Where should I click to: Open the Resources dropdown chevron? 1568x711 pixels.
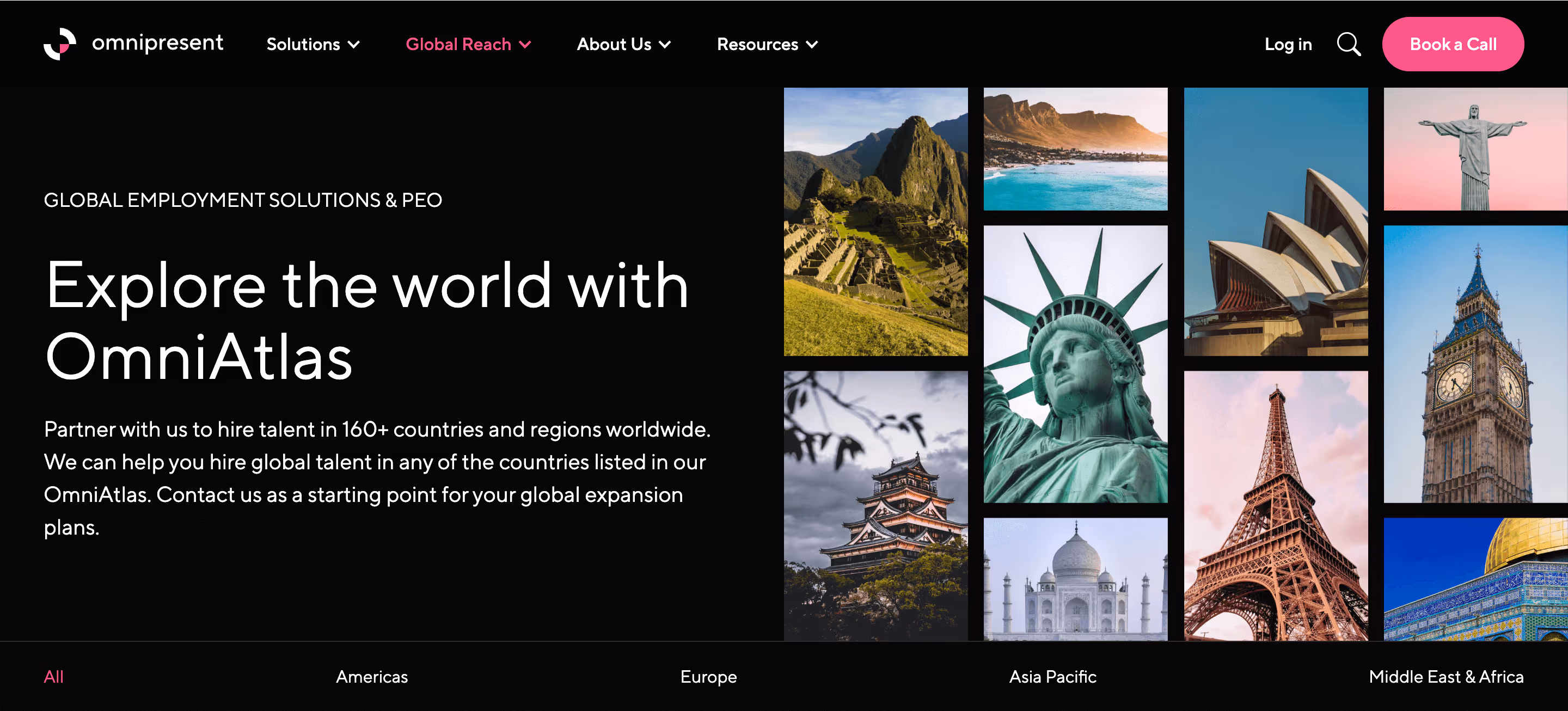pos(812,45)
